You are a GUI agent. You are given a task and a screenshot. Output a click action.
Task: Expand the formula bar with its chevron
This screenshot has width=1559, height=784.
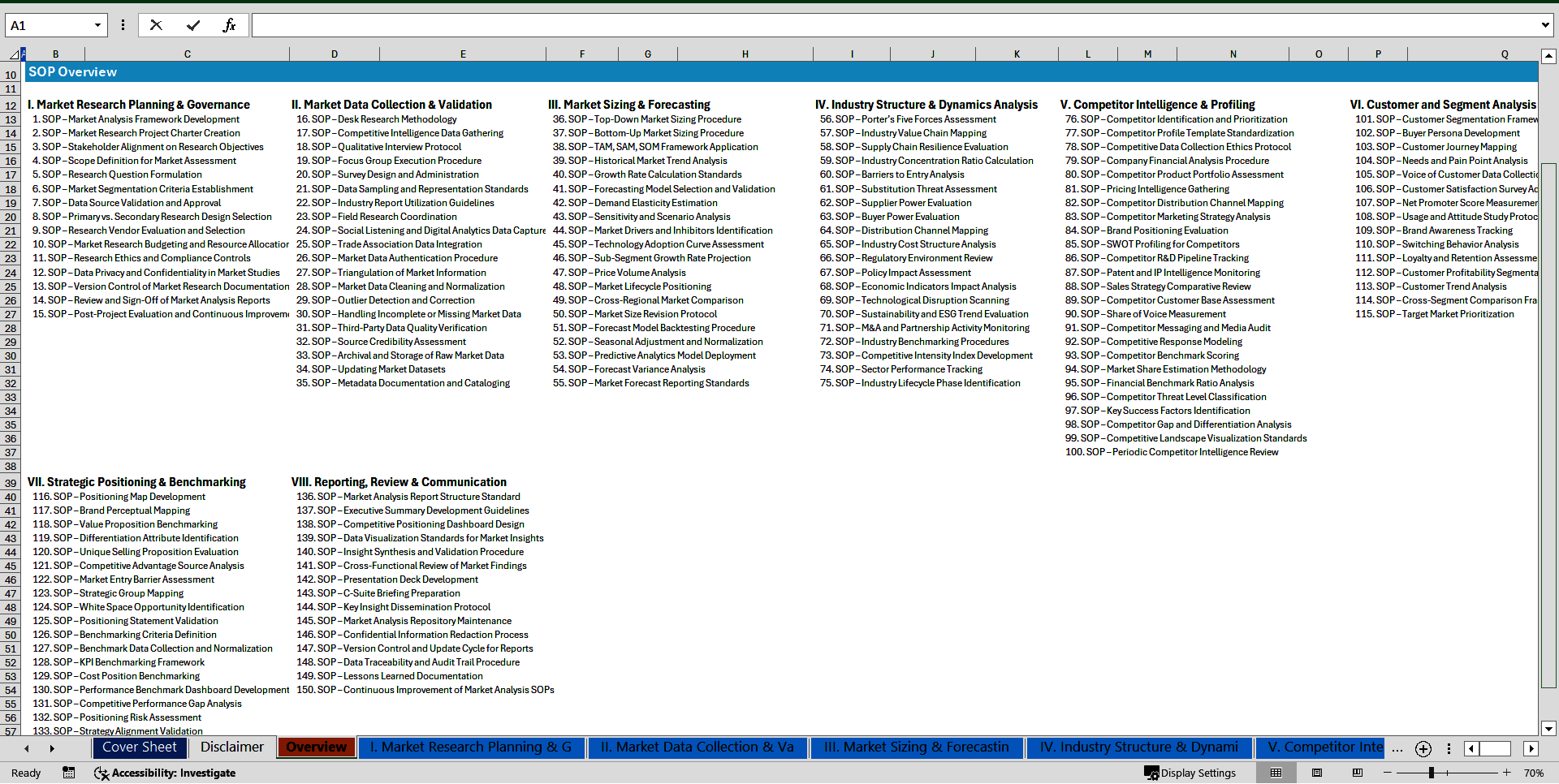coord(1545,24)
